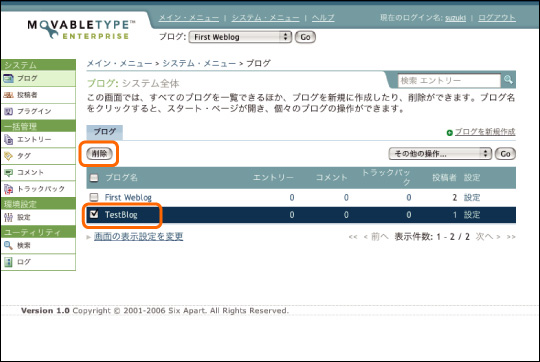This screenshot has width=540, height=362.
Task: Open the その他の操作 actions dropdown
Action: pyautogui.click(x=440, y=154)
